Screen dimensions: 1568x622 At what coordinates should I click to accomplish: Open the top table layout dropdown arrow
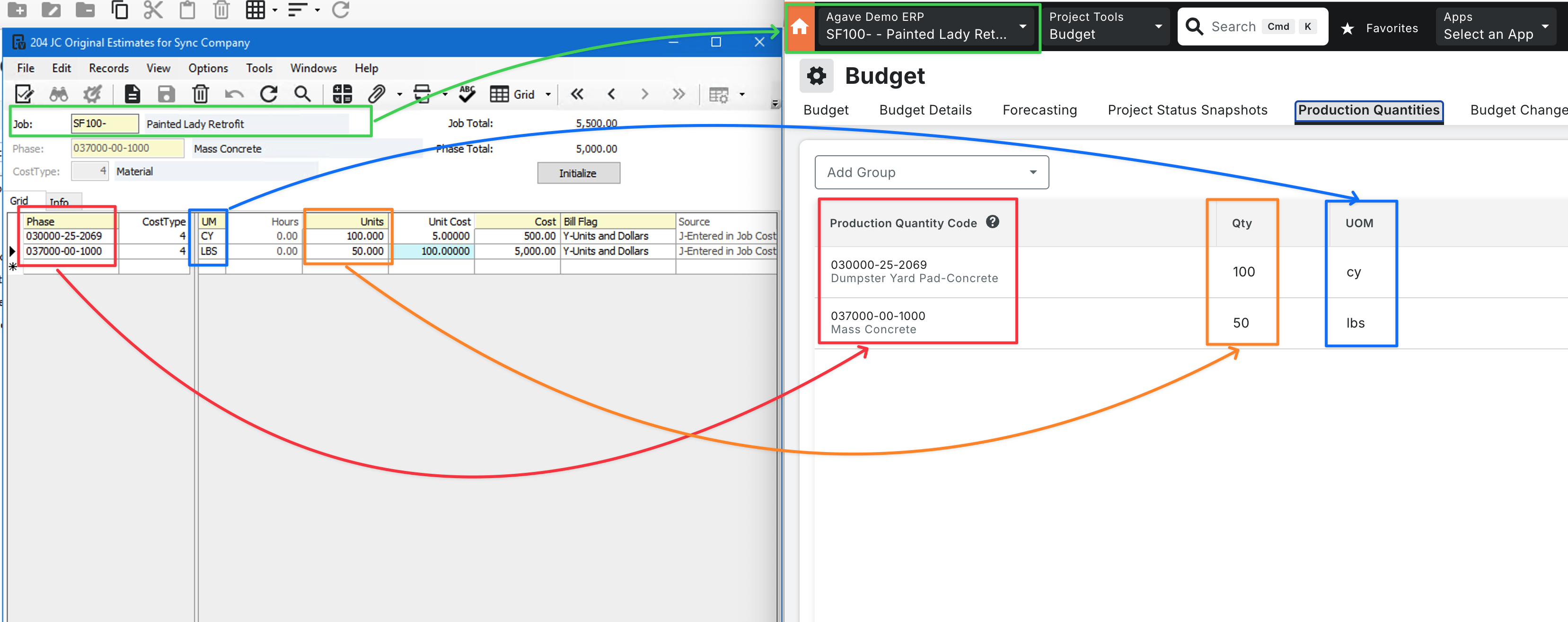pyautogui.click(x=274, y=10)
